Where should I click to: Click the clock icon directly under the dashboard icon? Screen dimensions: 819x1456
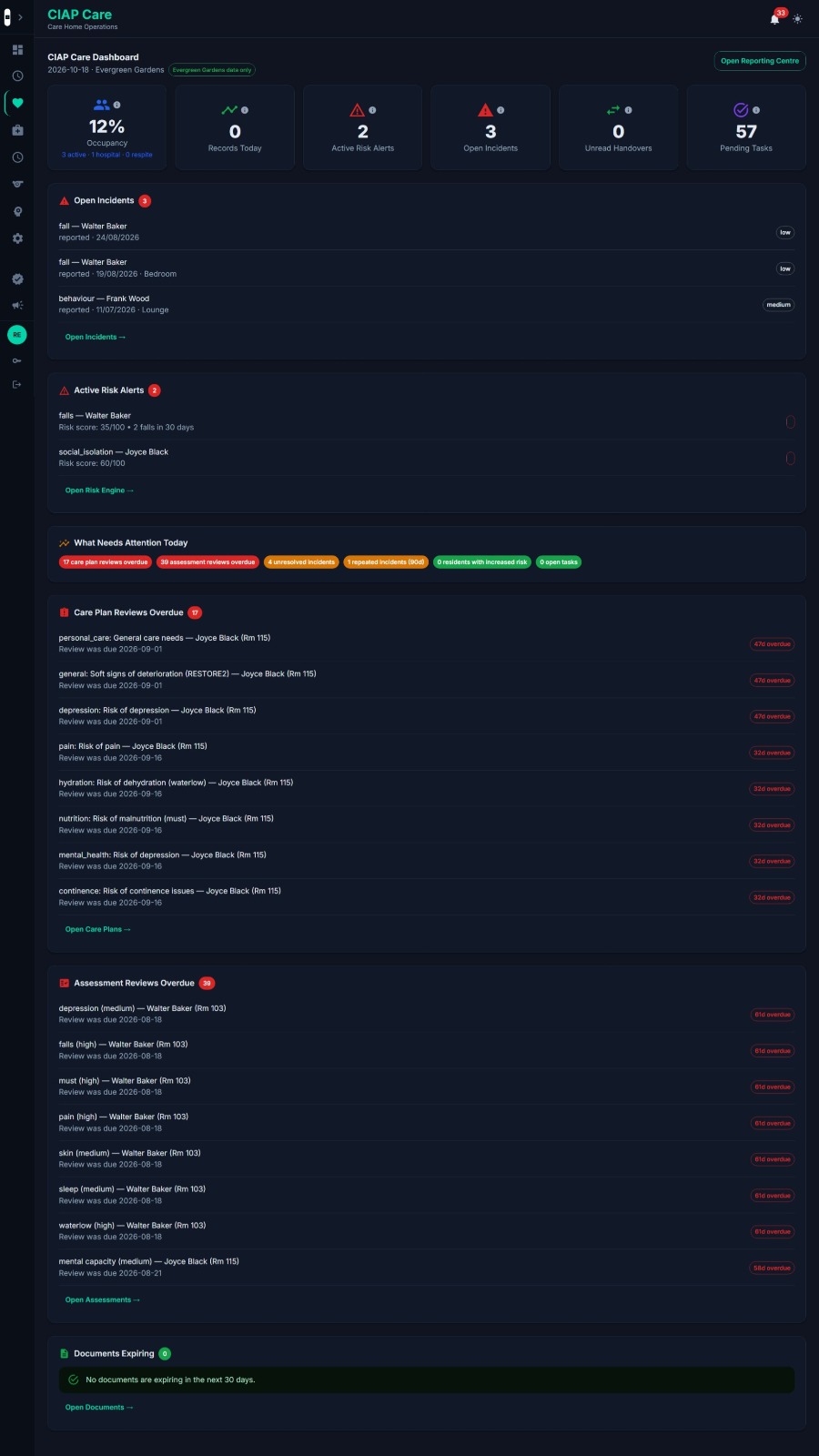(17, 76)
